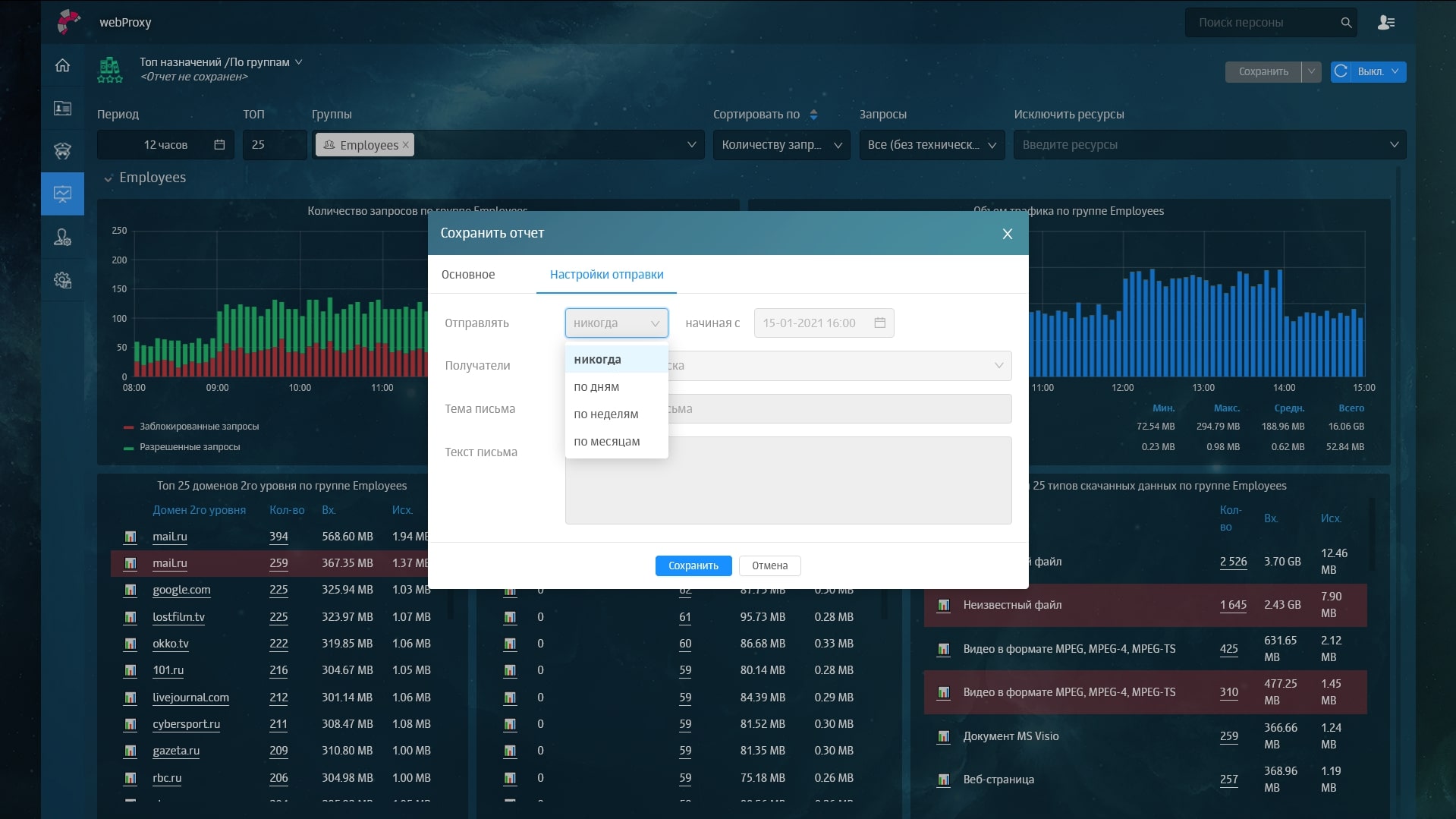The height and width of the screenshot is (819, 1456).
Task: Click the blue Сохранить button in dialog
Action: (693, 565)
